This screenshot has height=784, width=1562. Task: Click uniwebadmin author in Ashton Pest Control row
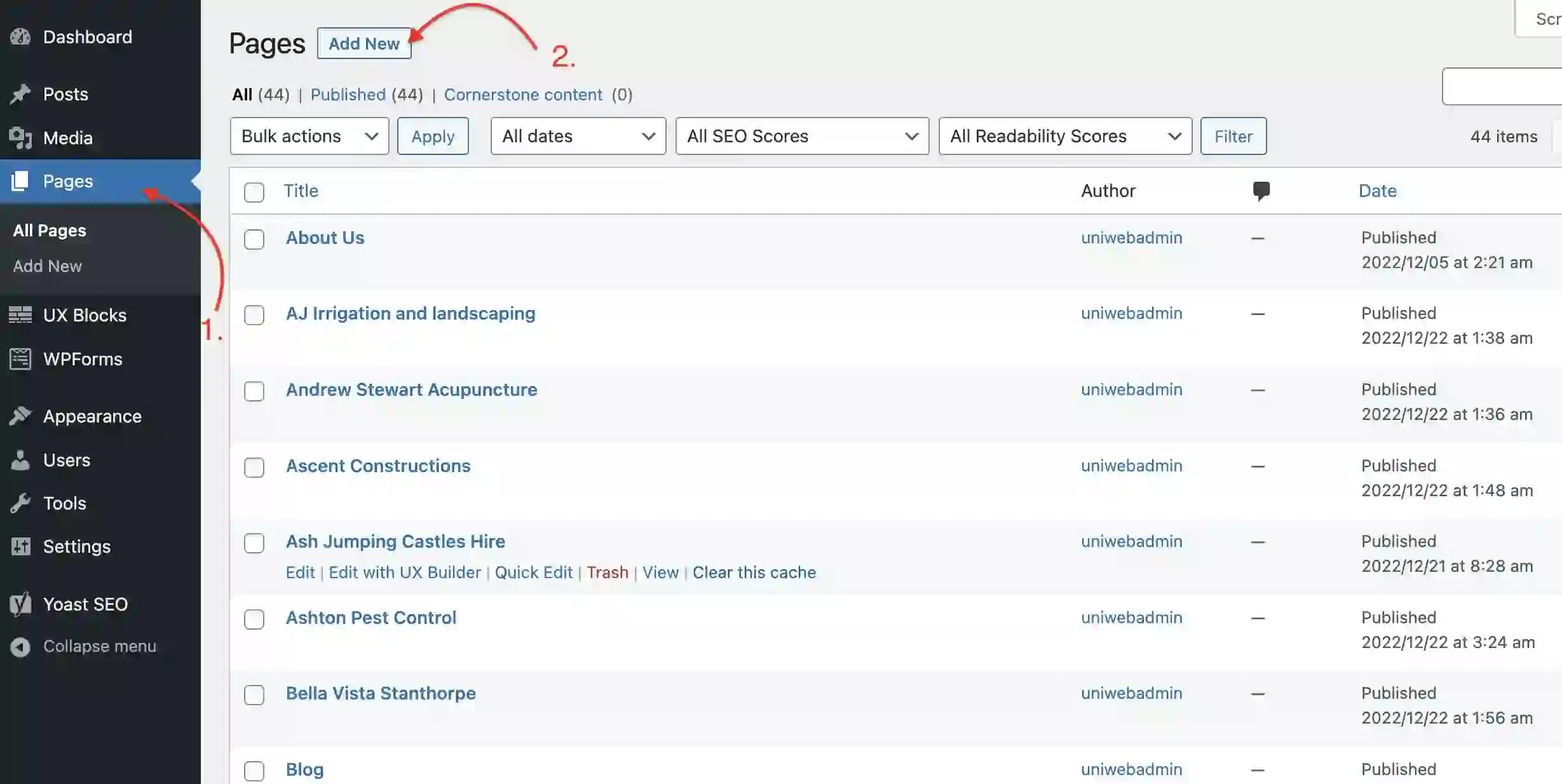(x=1132, y=618)
